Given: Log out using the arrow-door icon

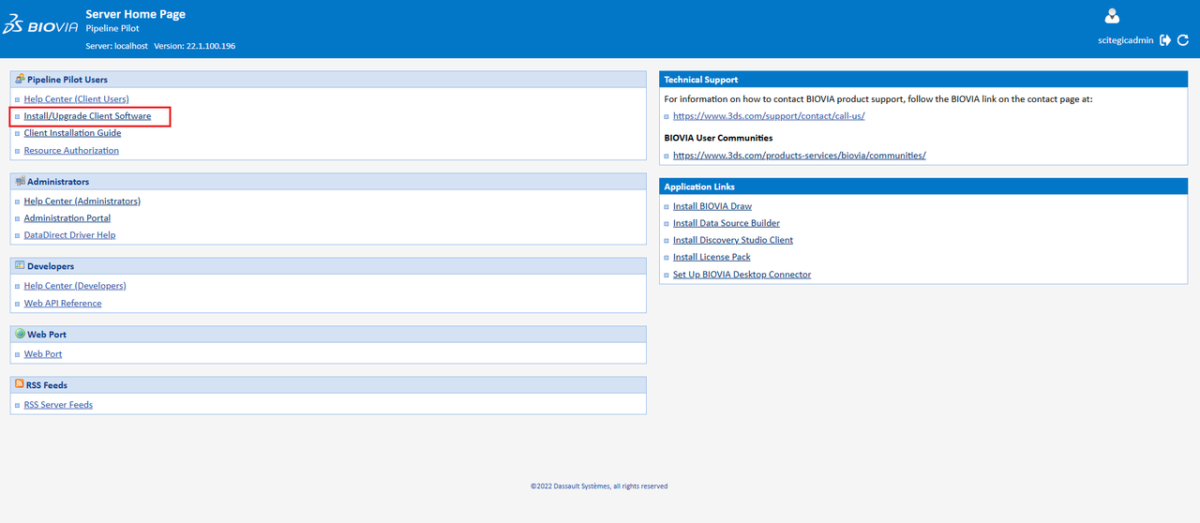Looking at the screenshot, I should [1165, 40].
